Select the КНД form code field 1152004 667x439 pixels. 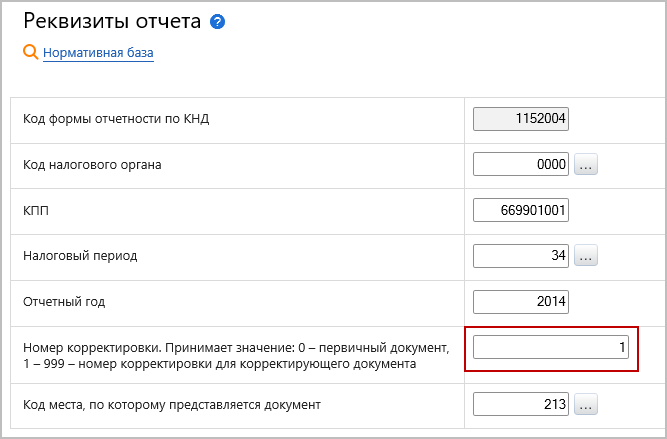(x=521, y=119)
